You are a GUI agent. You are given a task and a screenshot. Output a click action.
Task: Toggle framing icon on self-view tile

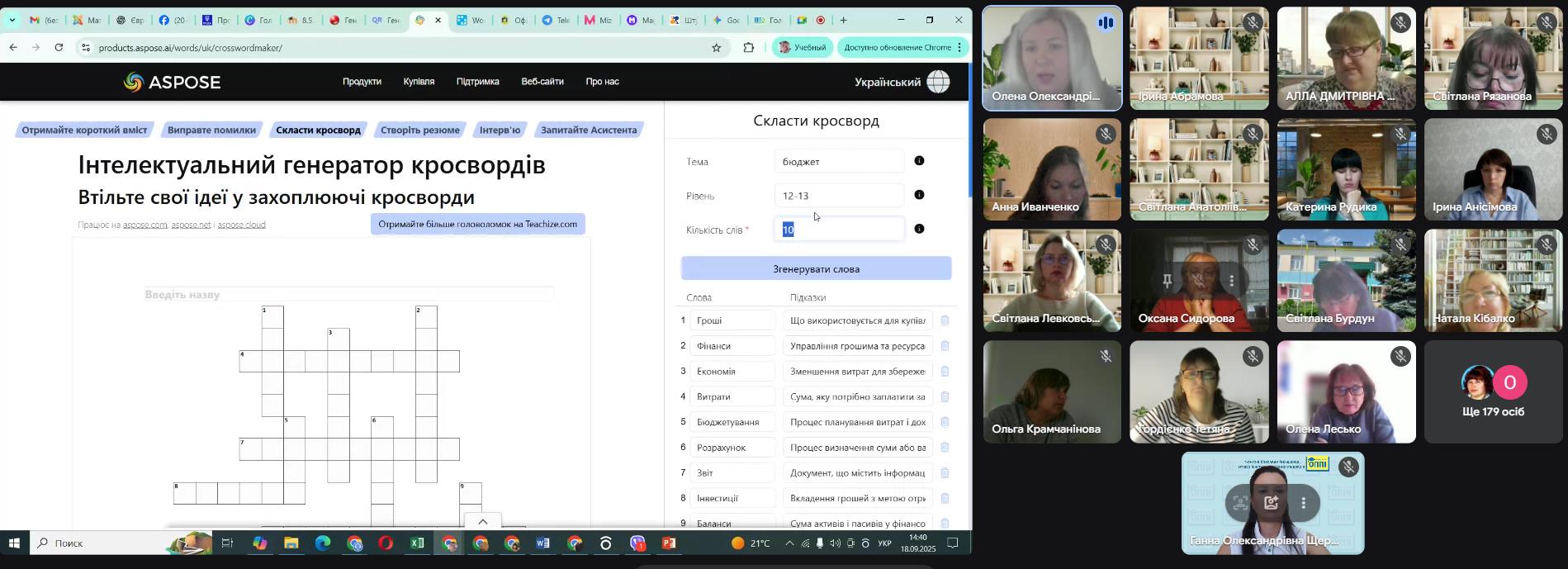(x=1239, y=502)
